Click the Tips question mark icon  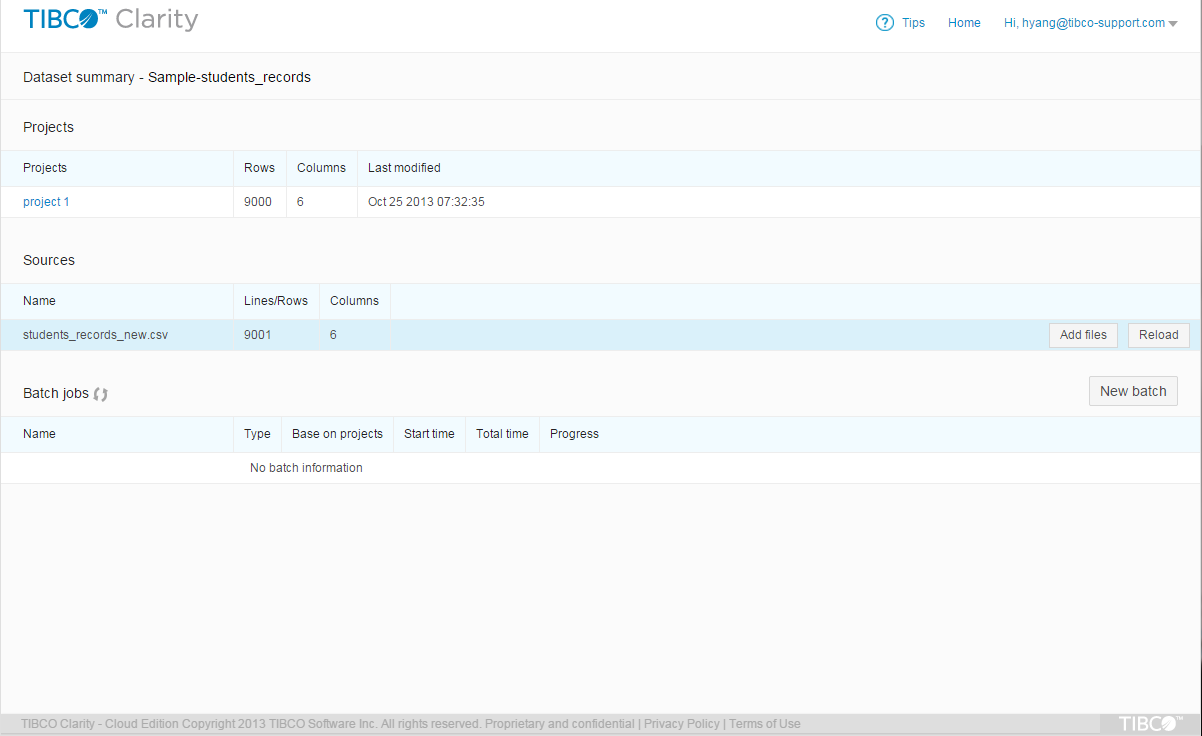click(884, 23)
